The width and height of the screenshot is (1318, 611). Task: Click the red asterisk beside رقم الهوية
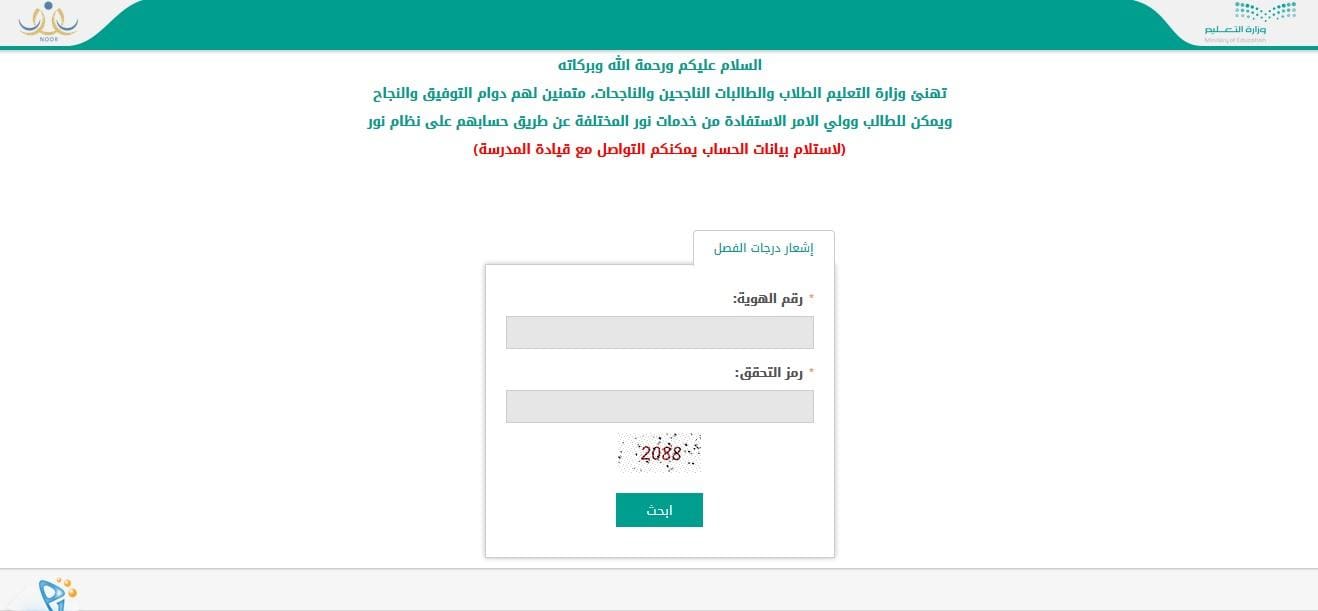click(811, 299)
